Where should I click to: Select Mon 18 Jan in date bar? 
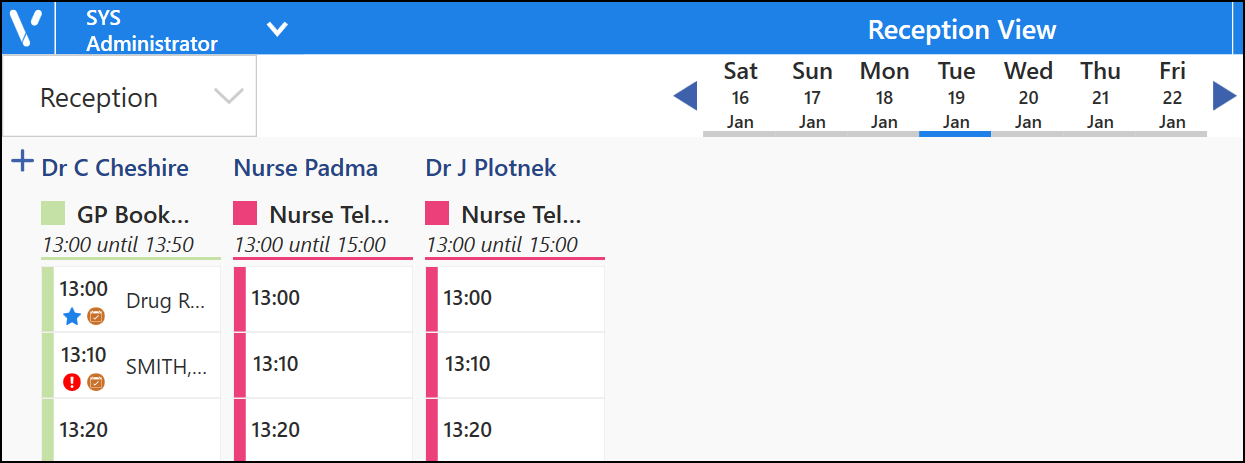click(884, 96)
